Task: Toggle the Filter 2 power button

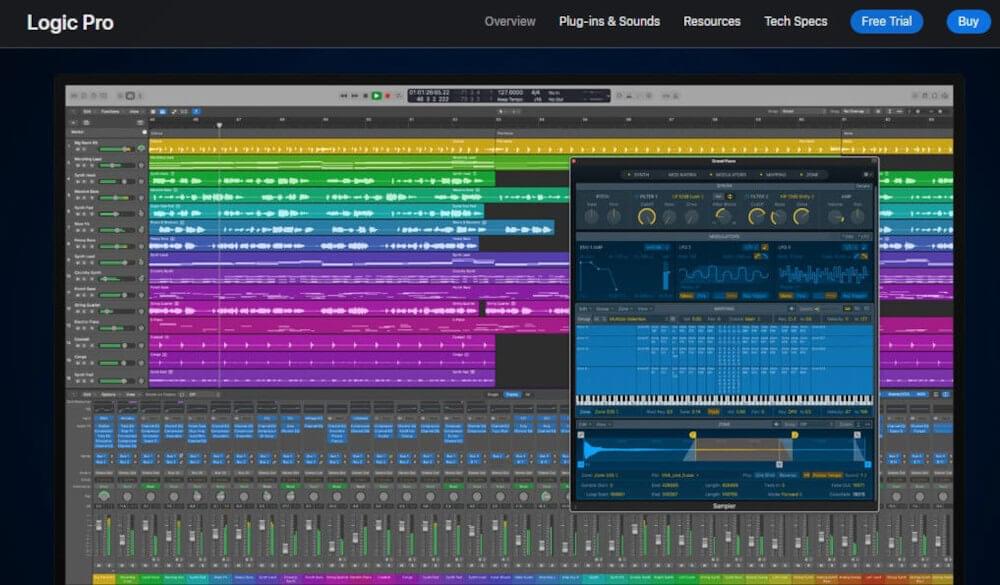Action: 746,196
